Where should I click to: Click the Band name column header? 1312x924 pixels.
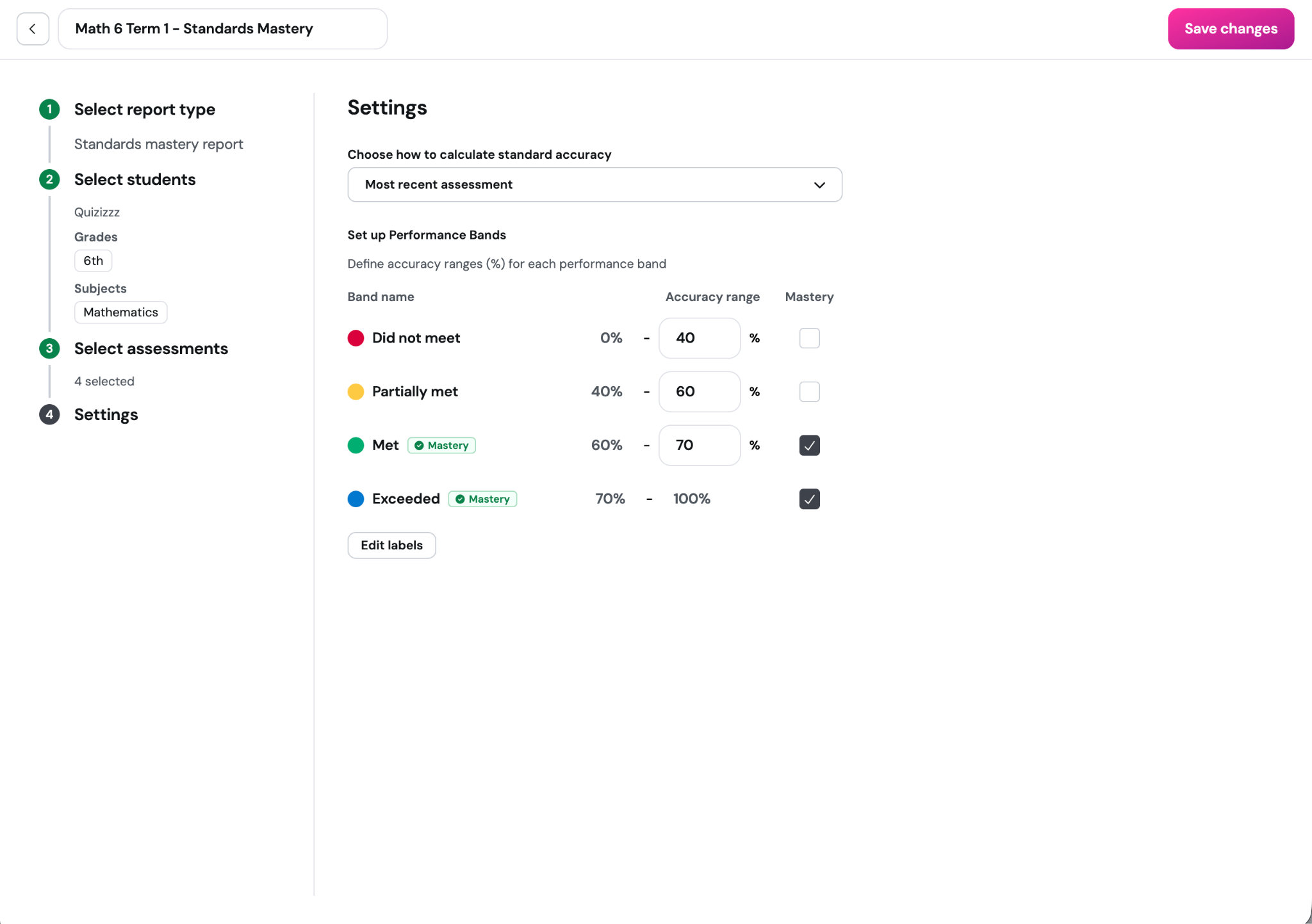[x=381, y=297]
